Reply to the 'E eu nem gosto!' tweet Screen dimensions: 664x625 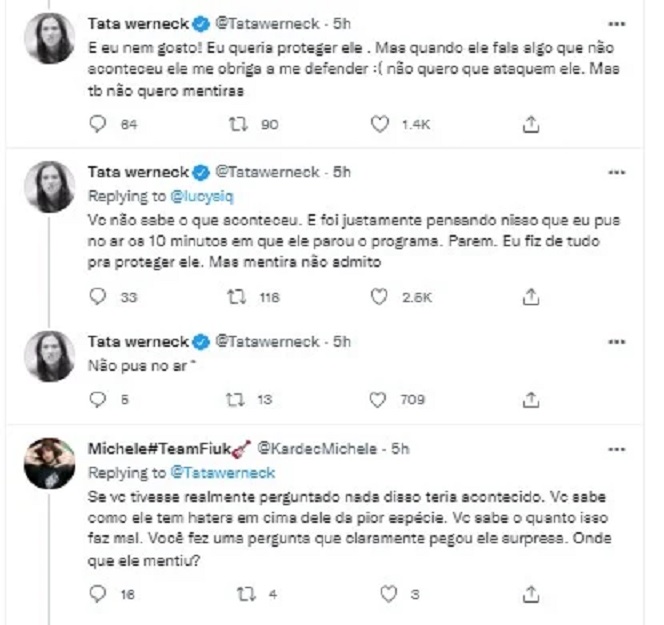[97, 124]
